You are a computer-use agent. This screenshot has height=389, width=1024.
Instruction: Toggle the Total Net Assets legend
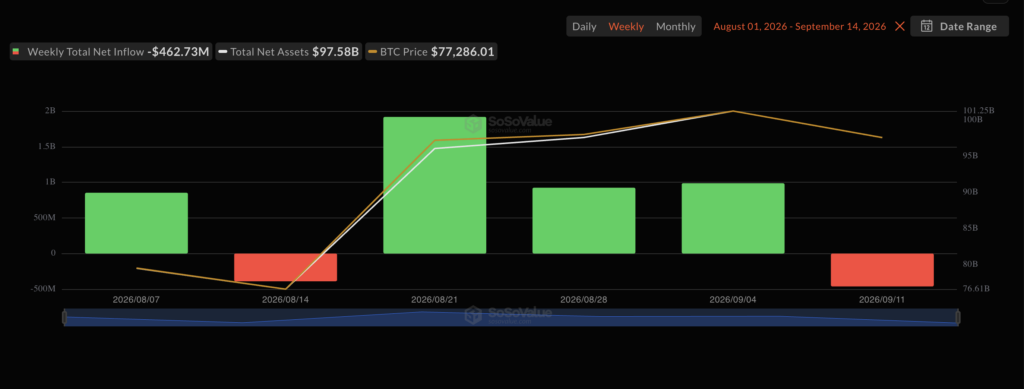[288, 52]
